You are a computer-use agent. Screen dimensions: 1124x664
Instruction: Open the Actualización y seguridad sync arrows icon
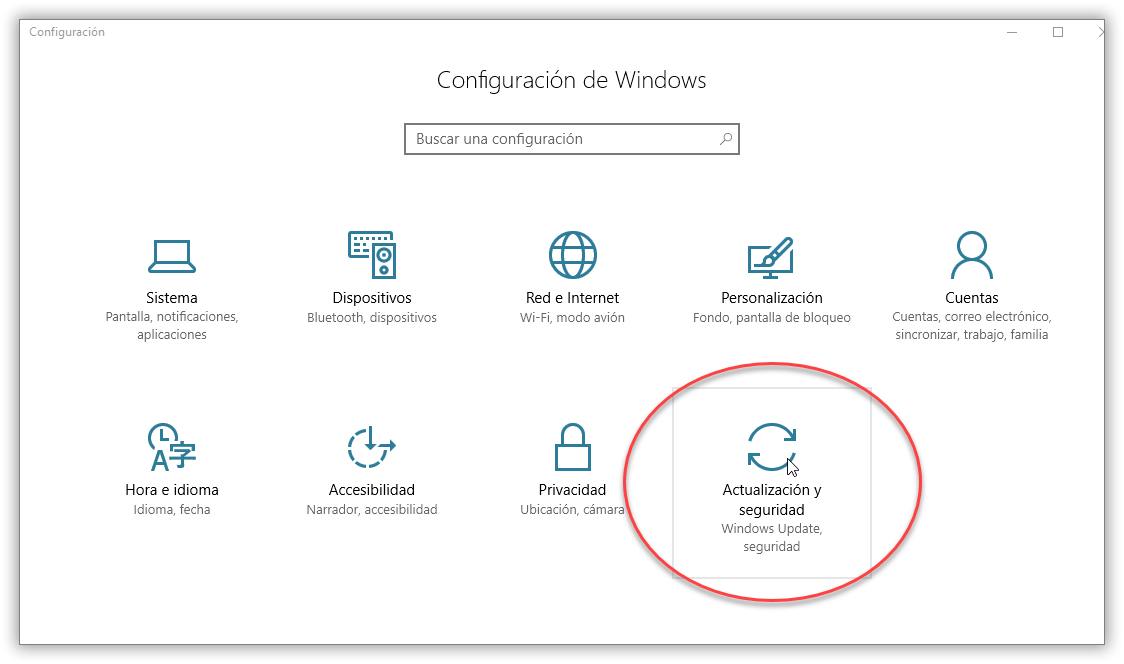pyautogui.click(x=771, y=447)
